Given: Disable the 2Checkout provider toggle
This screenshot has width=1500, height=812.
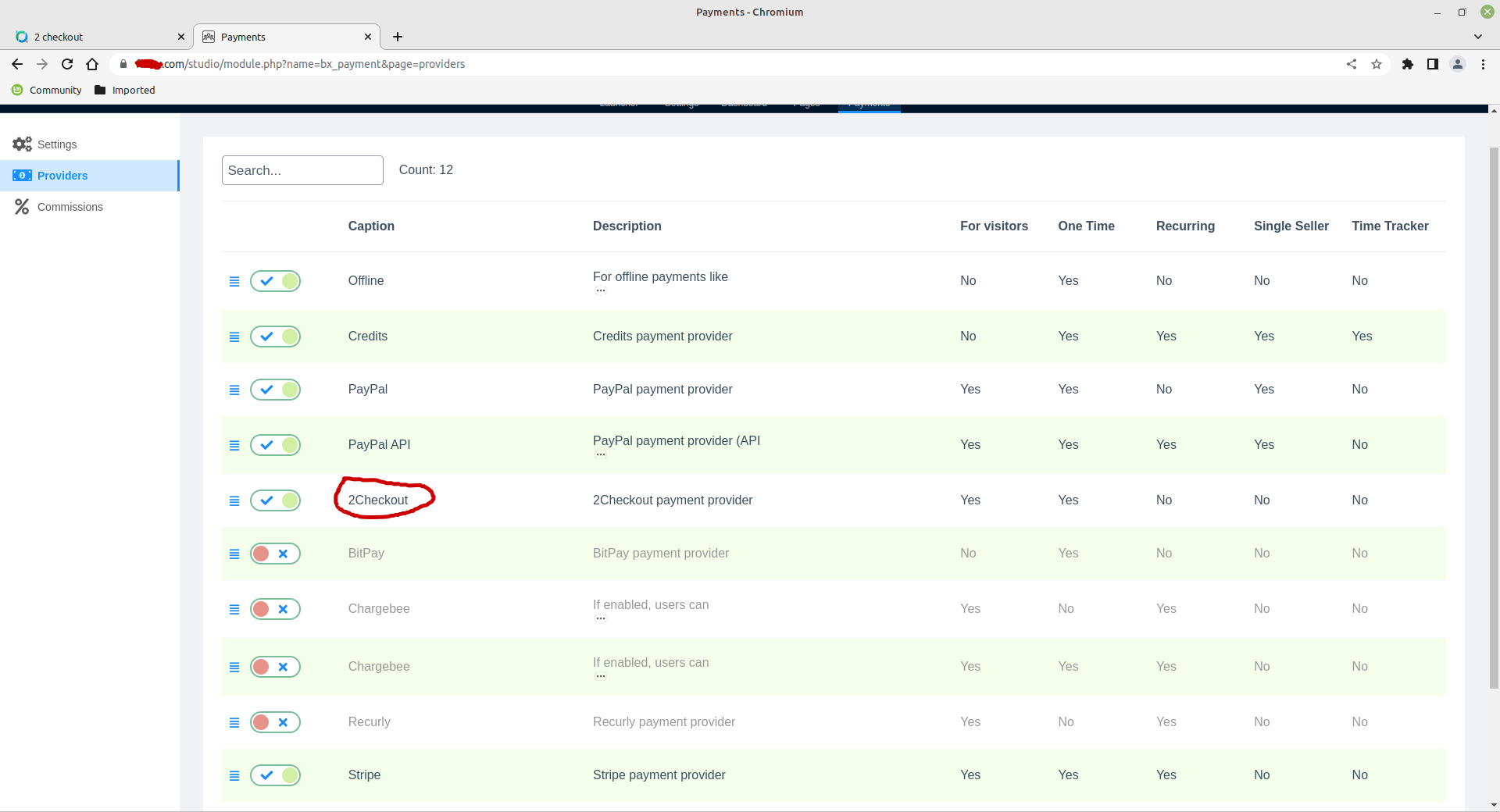Looking at the screenshot, I should click(x=275, y=500).
